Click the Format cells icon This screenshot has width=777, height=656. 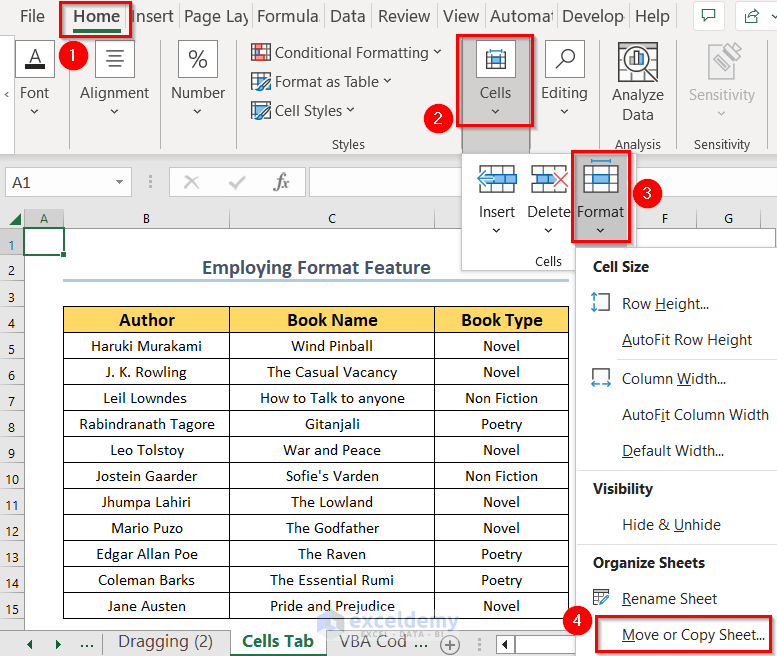(x=600, y=179)
